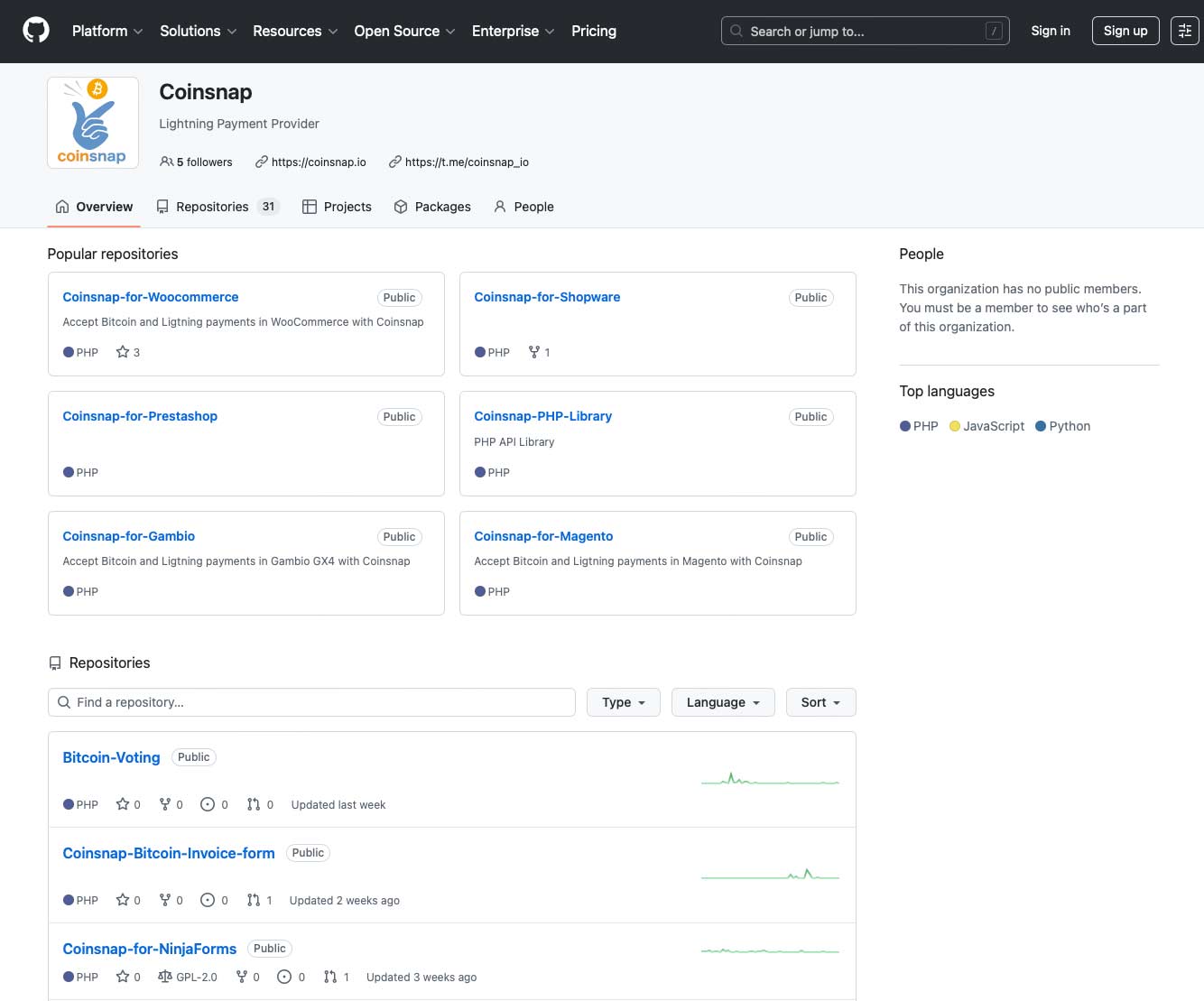Screen dimensions: 1204x1001
Task: Expand the Sort options menu
Action: click(x=820, y=702)
